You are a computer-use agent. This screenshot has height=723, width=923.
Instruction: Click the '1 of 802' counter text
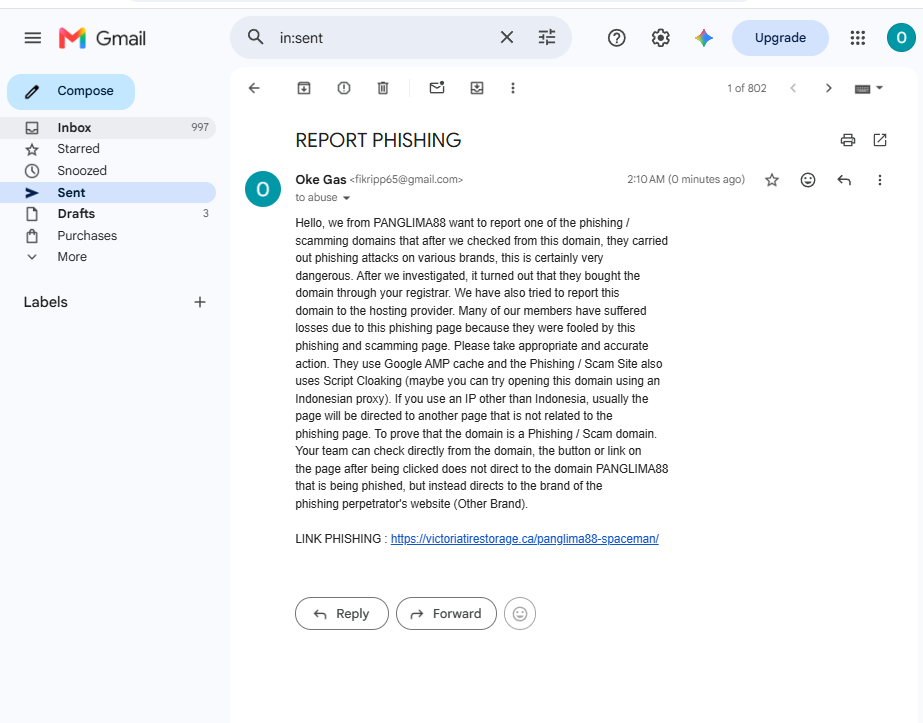click(x=746, y=88)
